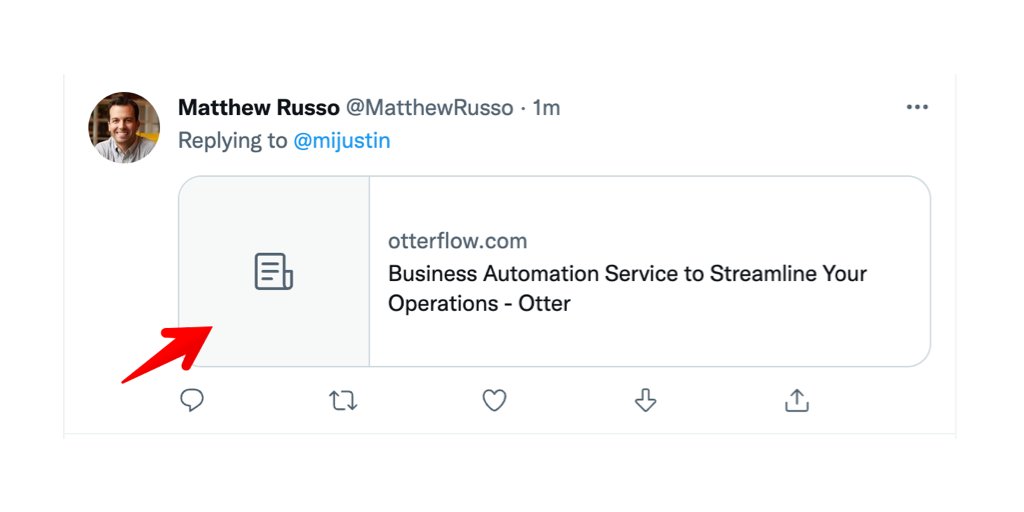
Task: Open the tweet via the 1m timestamp
Action: pos(546,108)
